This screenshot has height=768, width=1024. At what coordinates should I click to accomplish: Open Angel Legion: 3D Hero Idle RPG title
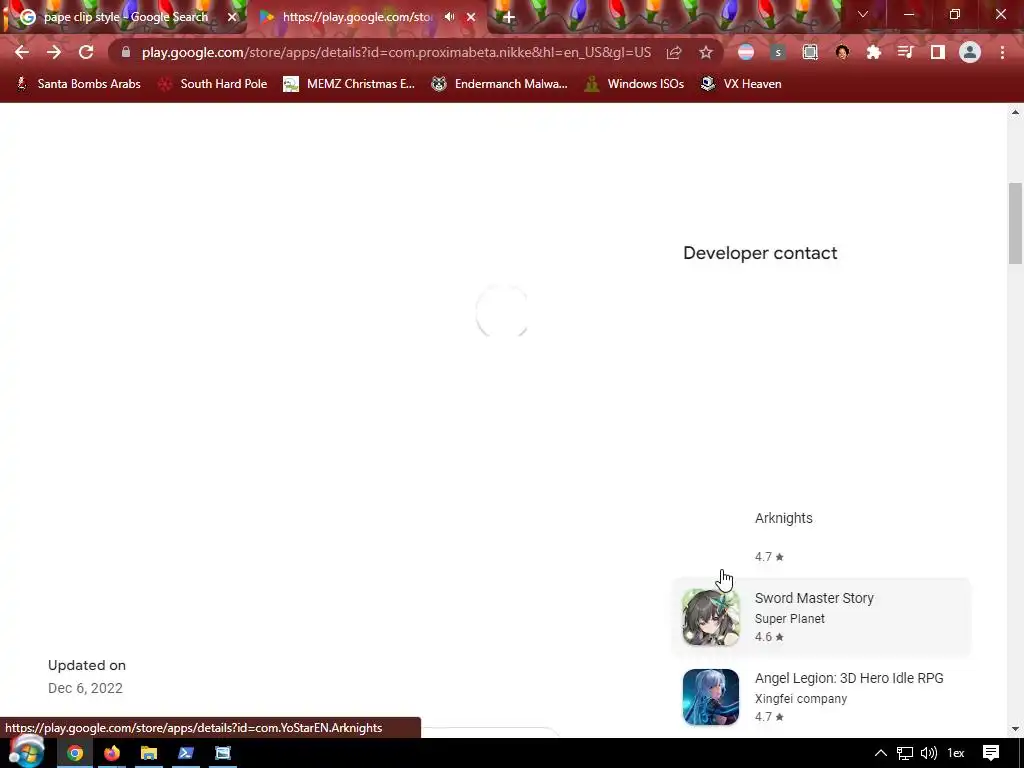(849, 678)
